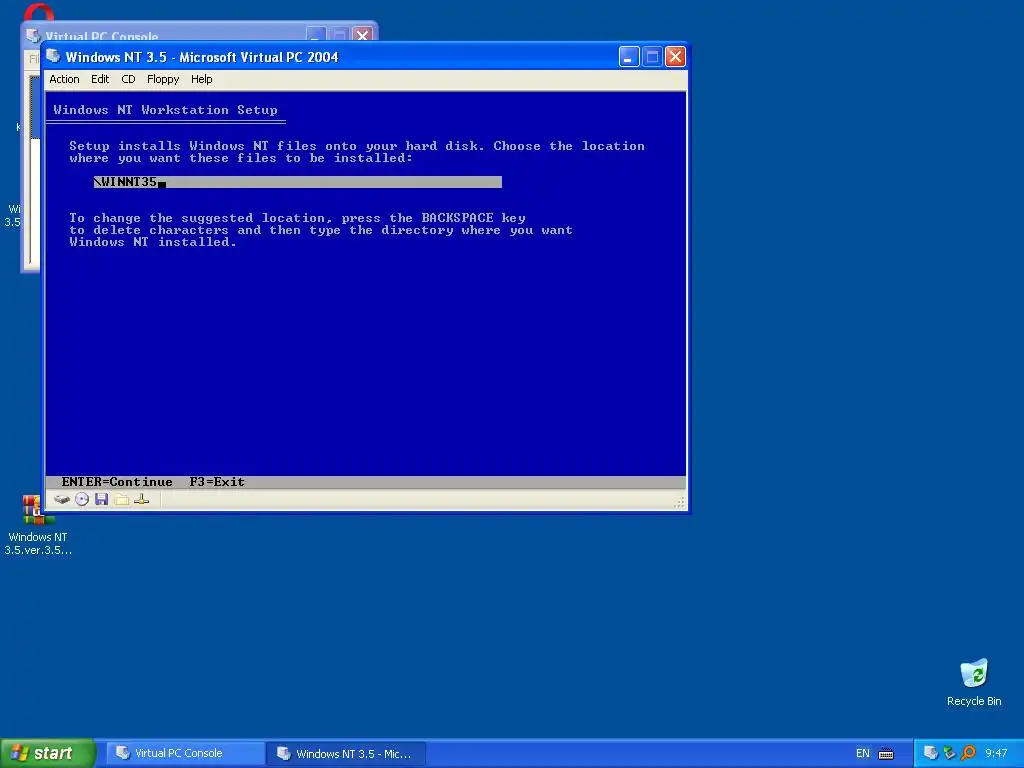Viewport: 1024px width, 768px height.
Task: Click Windows NT 3.5 taskbar button
Action: click(x=346, y=753)
